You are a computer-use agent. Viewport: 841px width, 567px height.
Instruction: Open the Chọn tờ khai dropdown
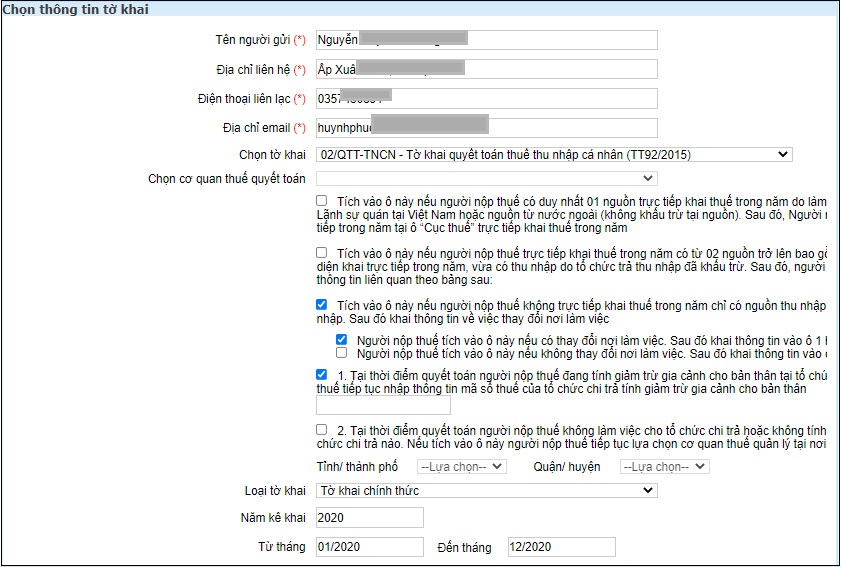pos(553,155)
